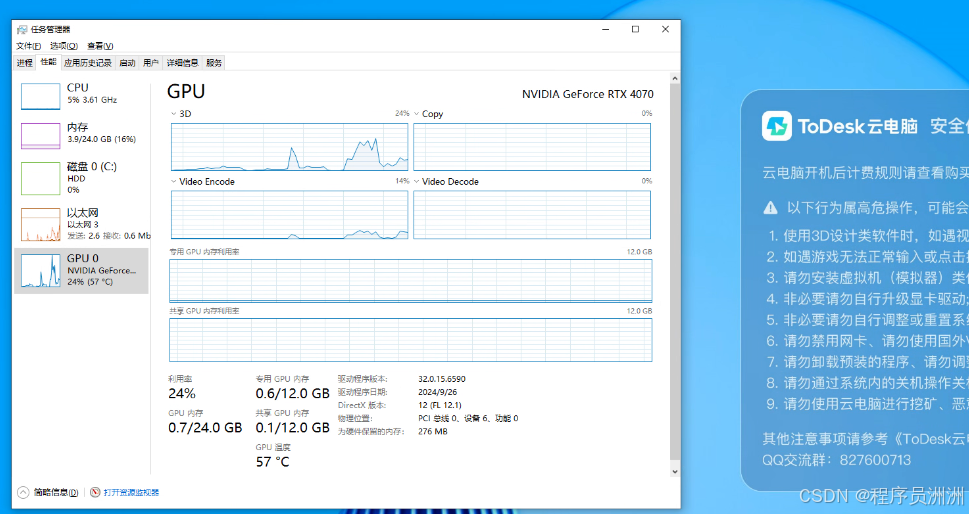The height and width of the screenshot is (514, 969).
Task: Click the 276 MB reserved memory value
Action: pos(433,431)
